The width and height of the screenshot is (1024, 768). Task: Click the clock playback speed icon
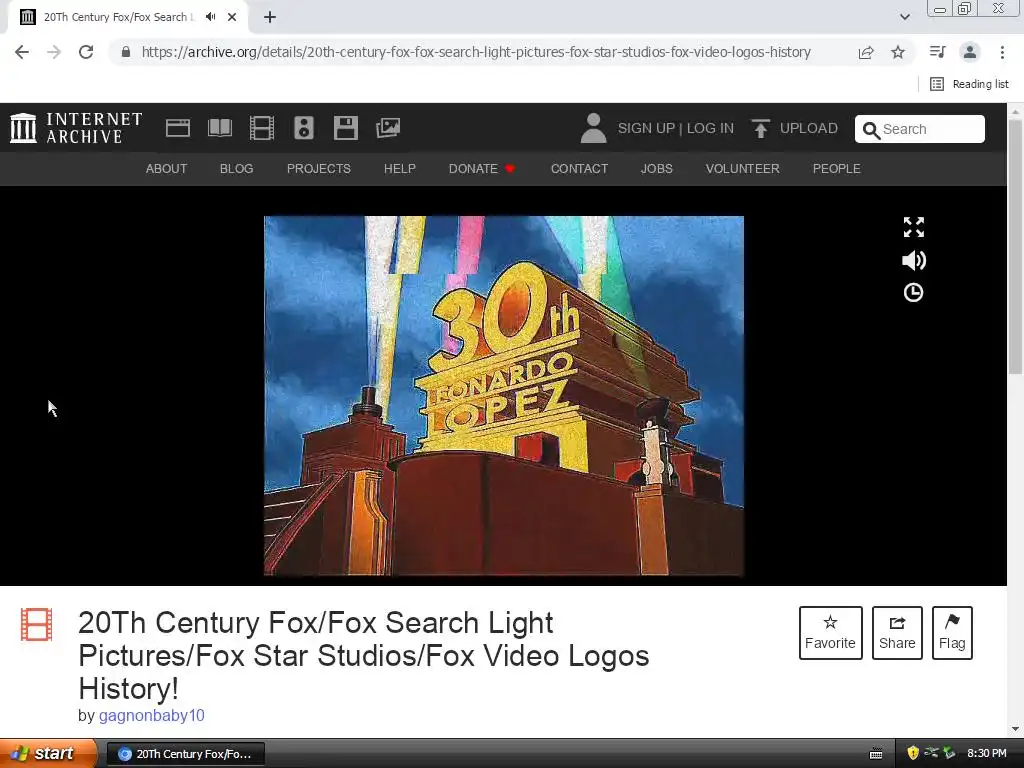pos(913,293)
